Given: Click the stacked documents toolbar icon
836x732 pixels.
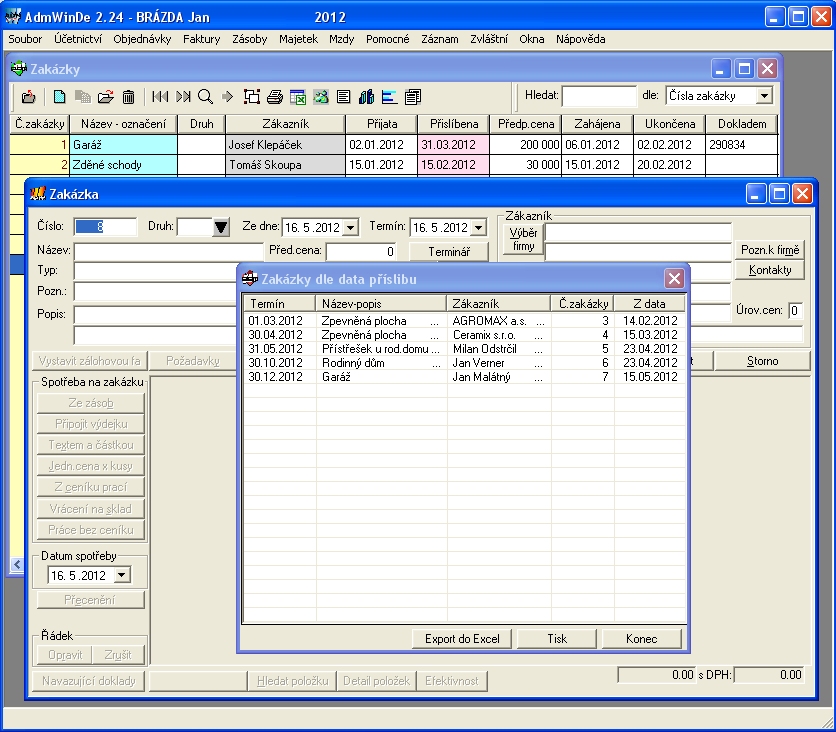Looking at the screenshot, I should coord(413,96).
